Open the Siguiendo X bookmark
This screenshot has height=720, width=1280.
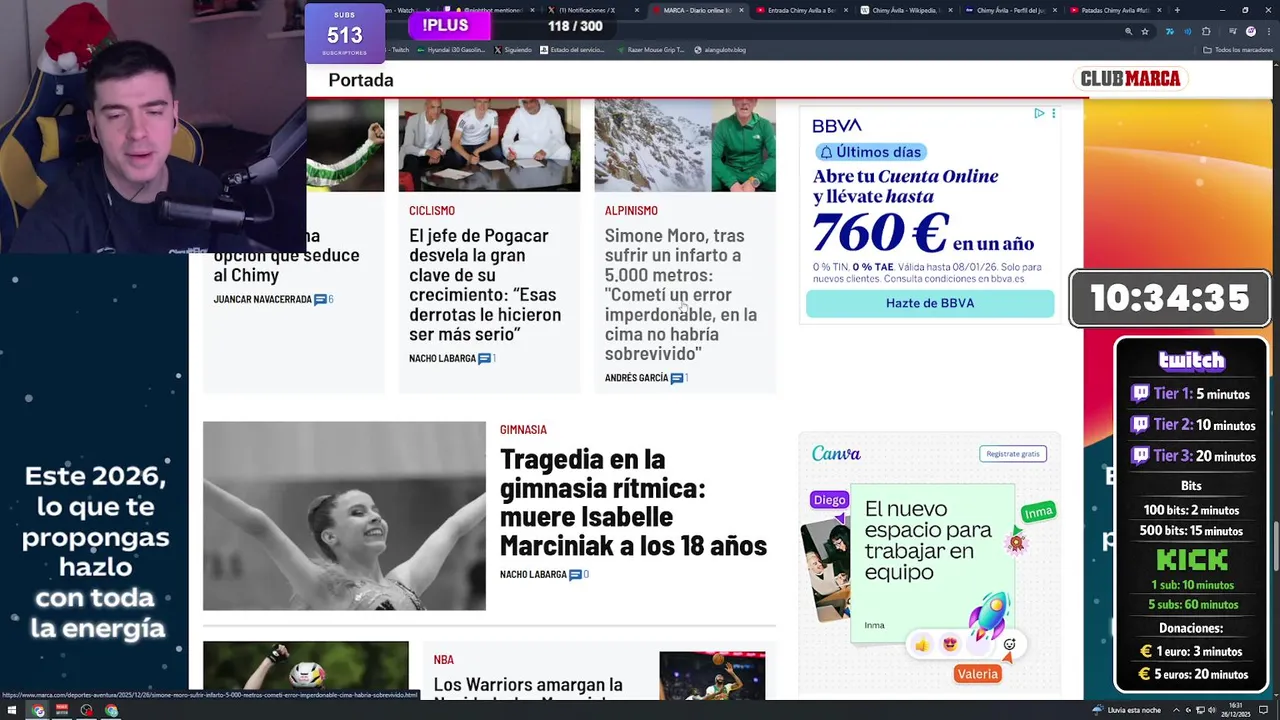tap(513, 49)
